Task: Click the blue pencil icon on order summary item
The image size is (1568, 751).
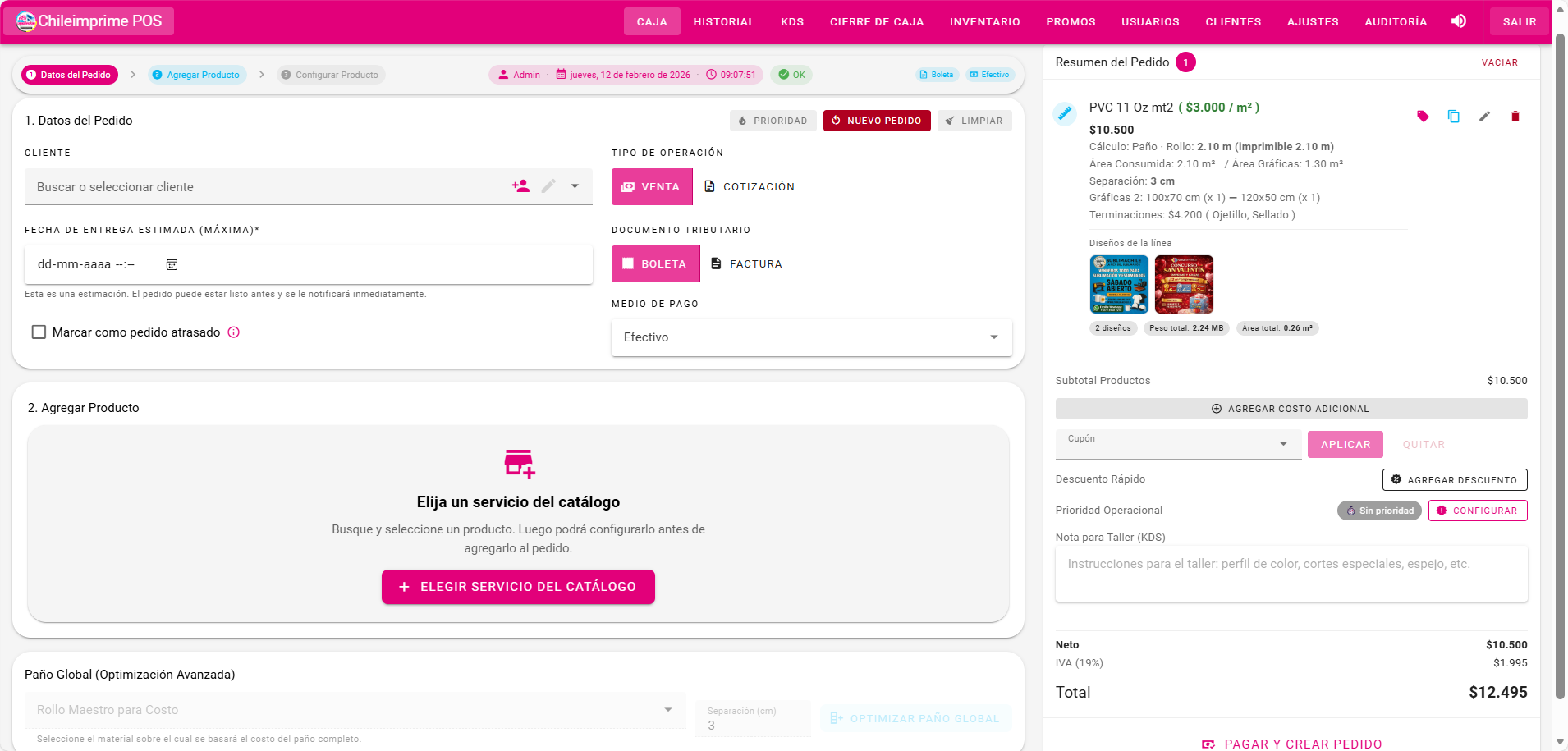Action: (1065, 114)
